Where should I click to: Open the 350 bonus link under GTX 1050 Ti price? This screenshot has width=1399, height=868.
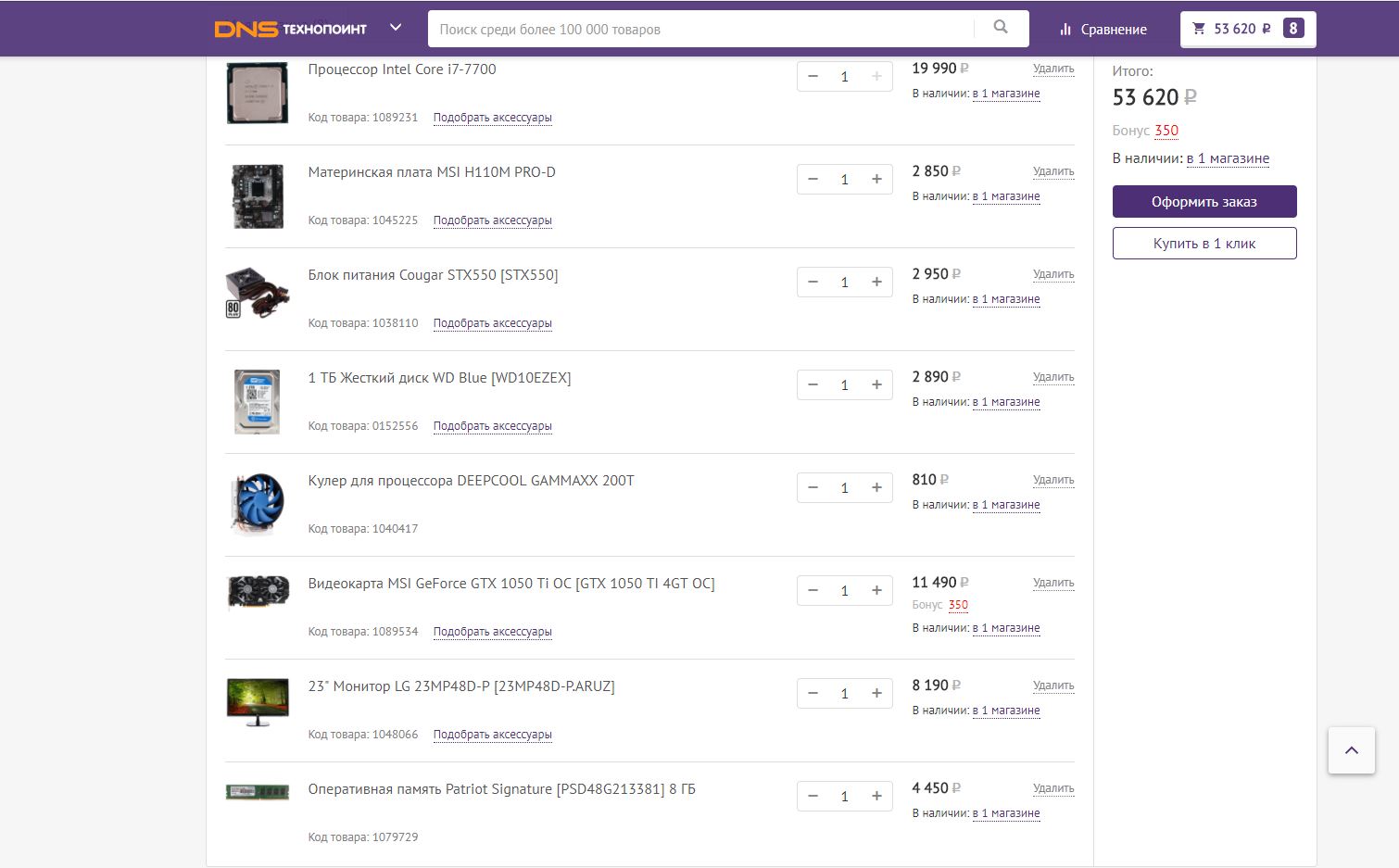pyautogui.click(x=958, y=605)
